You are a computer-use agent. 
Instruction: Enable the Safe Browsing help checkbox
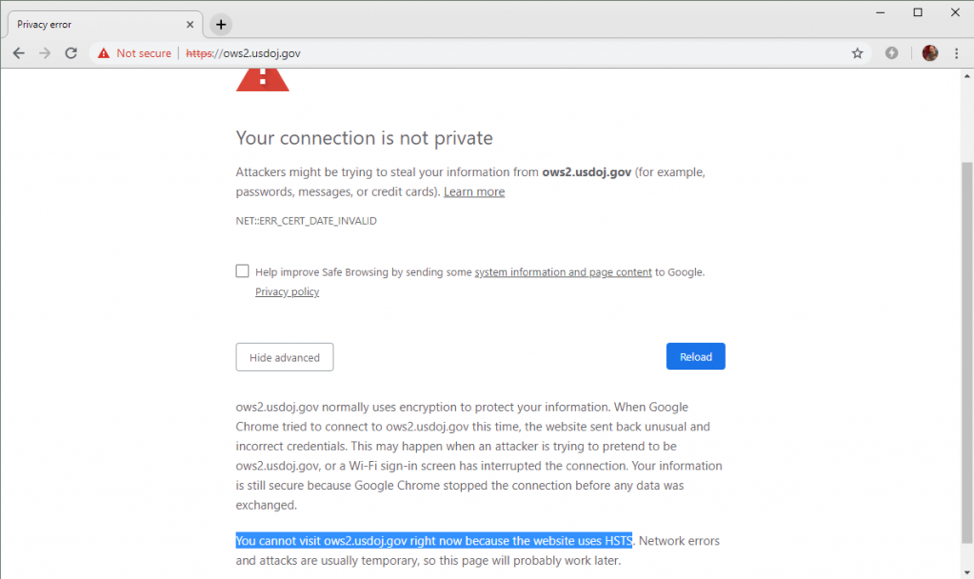242,271
